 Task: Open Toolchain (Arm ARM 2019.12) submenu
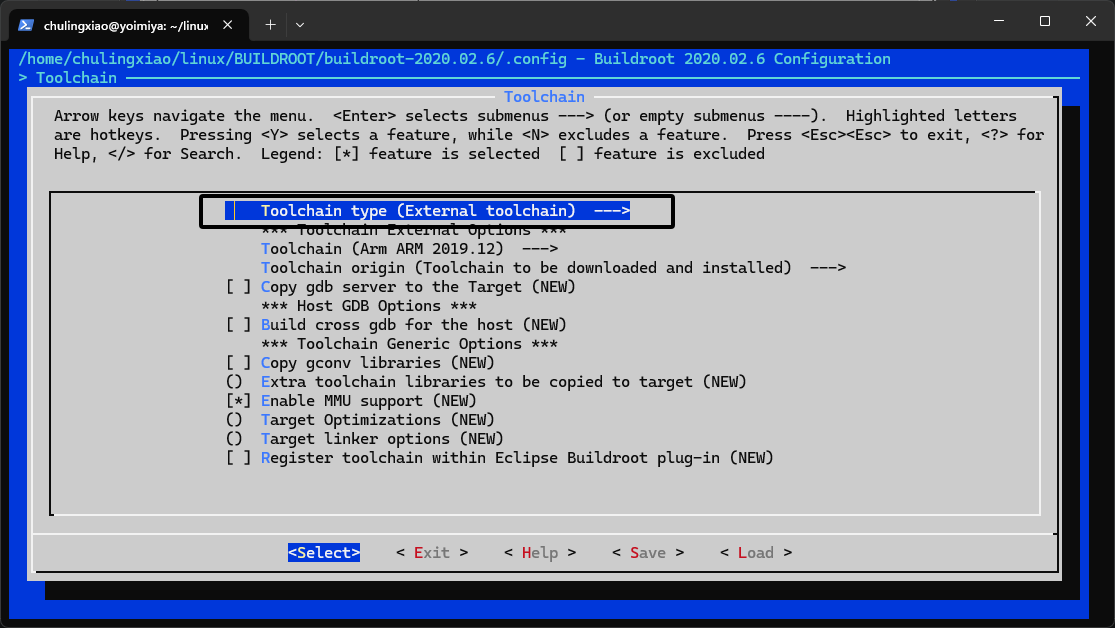coord(410,249)
